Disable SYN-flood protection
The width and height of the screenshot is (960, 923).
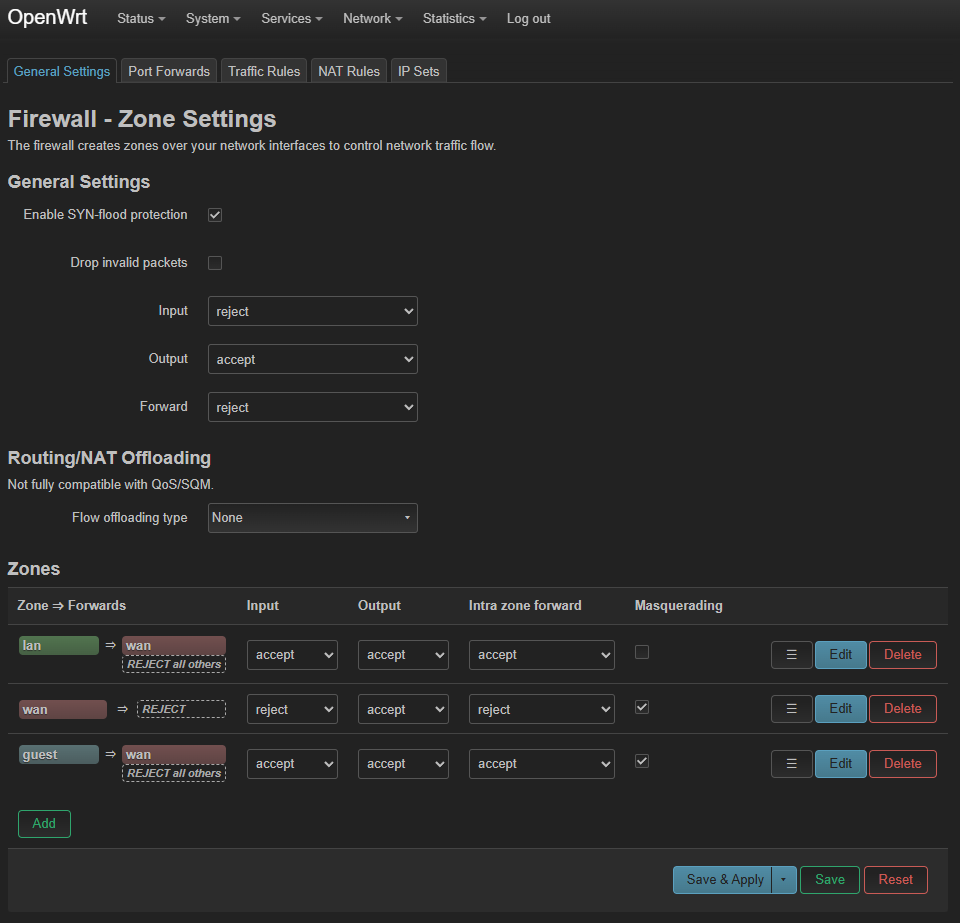click(215, 214)
